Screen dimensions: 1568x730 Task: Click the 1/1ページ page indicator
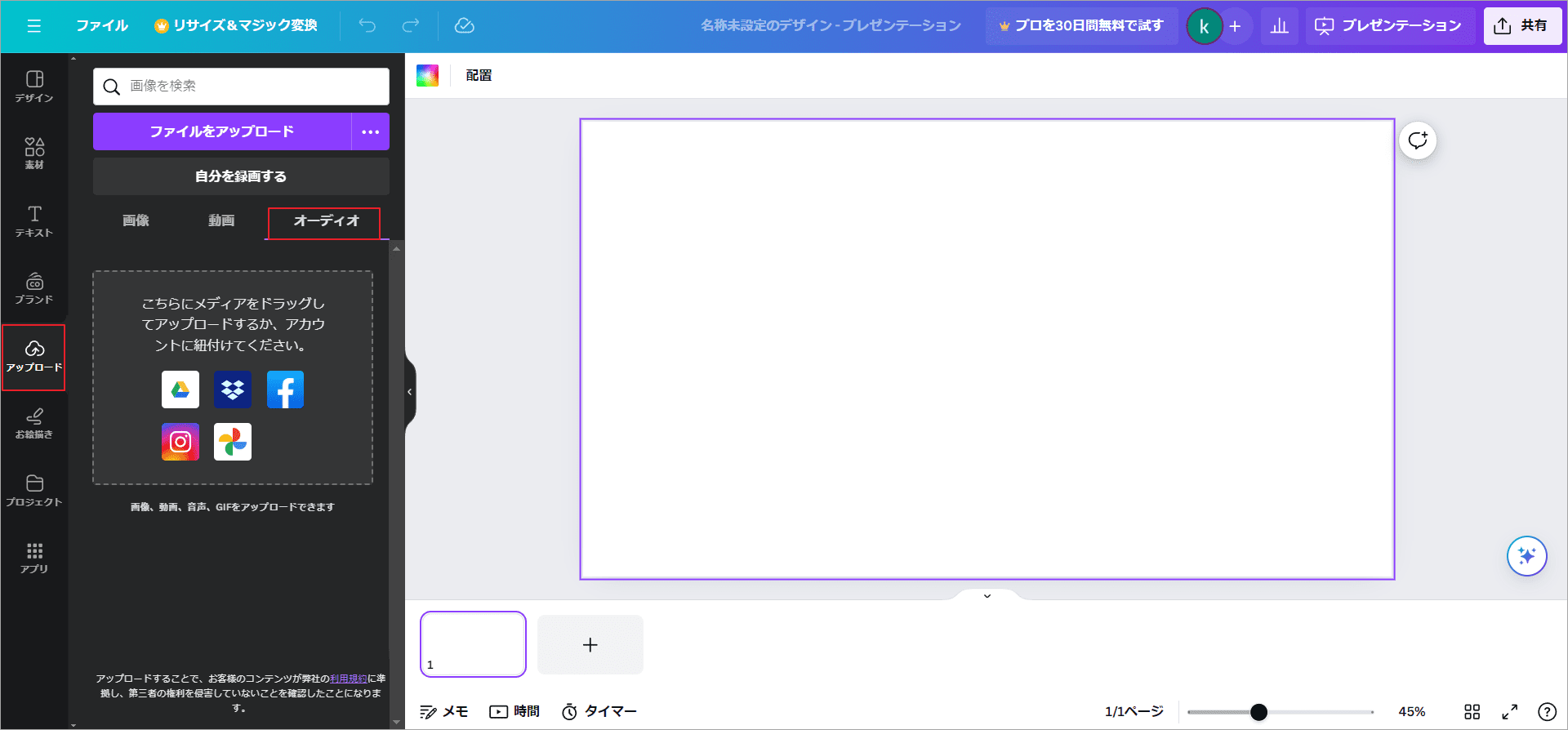point(1134,712)
